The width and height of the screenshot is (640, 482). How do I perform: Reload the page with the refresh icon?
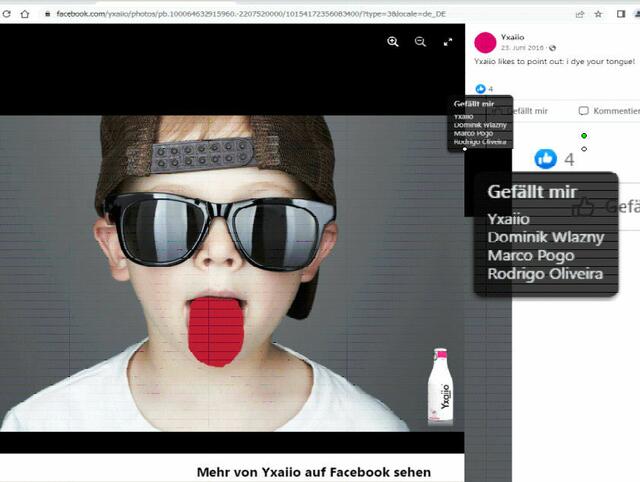tap(6, 14)
